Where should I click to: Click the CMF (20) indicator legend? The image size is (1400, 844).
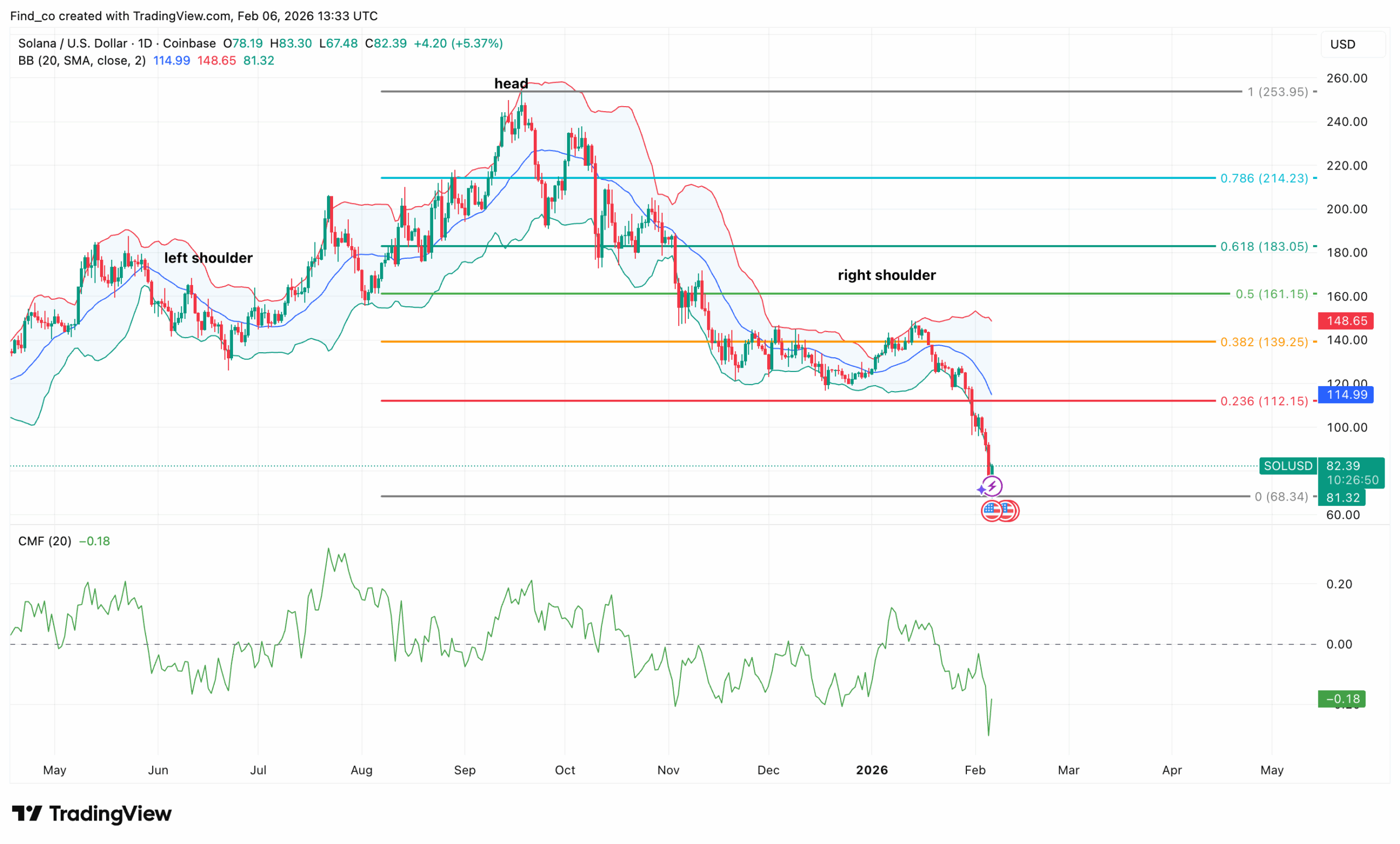tap(45, 541)
